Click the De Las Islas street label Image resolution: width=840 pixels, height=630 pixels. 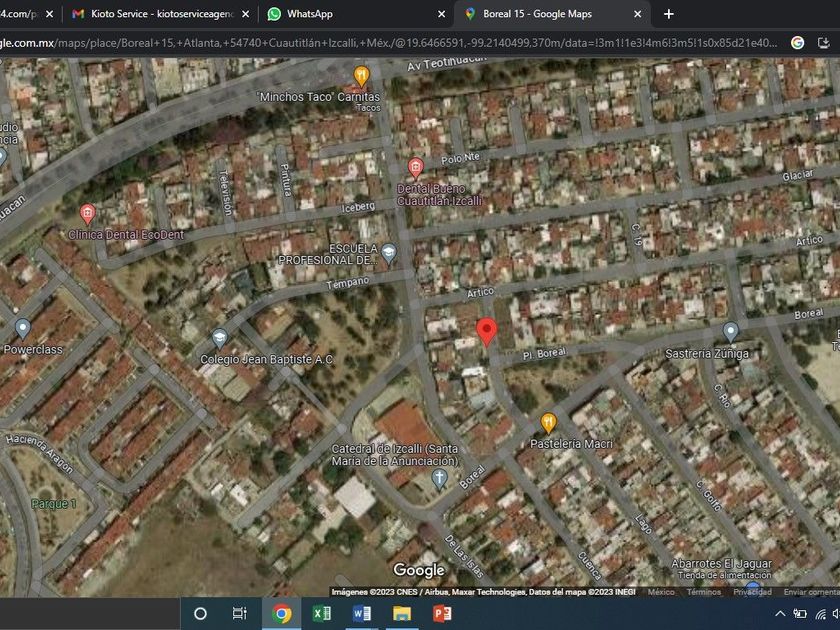pos(464,556)
